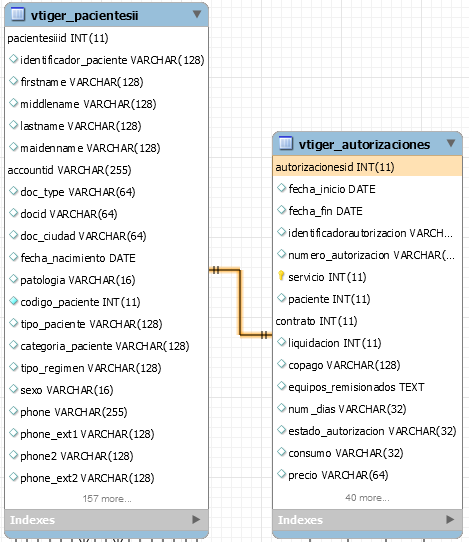This screenshot has height=542, width=469.
Task: Click the vtiger_pacientesii table icon
Action: point(18,15)
